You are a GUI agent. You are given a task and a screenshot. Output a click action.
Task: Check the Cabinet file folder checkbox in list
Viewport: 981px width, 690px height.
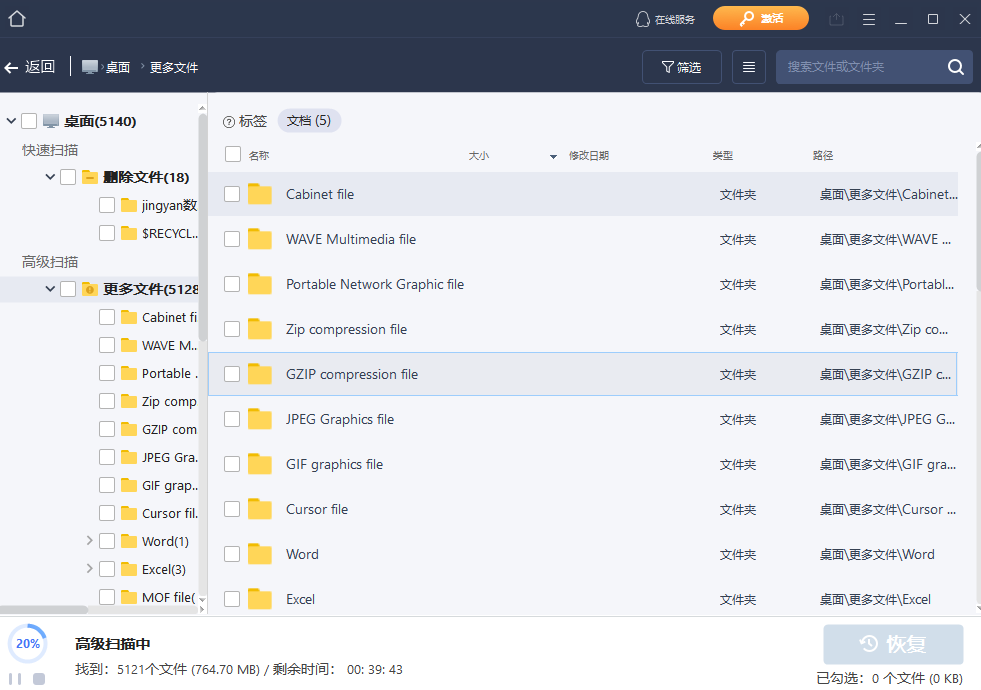(232, 194)
